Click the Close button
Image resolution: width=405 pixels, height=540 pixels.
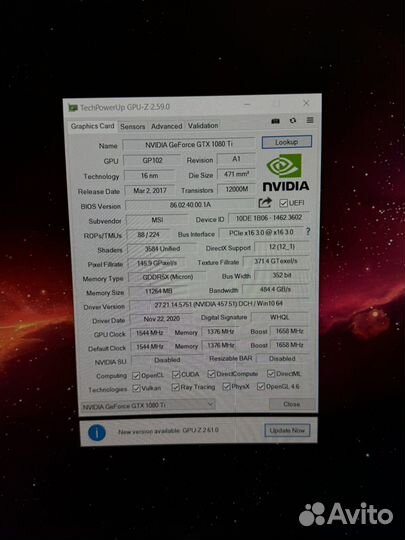[292, 404]
